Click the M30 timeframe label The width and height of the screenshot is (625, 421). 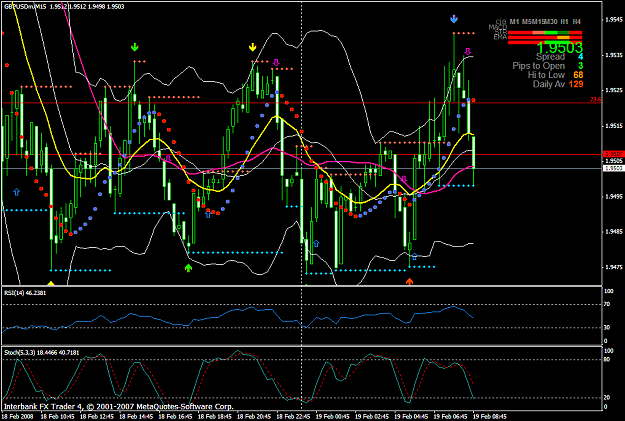(x=551, y=22)
